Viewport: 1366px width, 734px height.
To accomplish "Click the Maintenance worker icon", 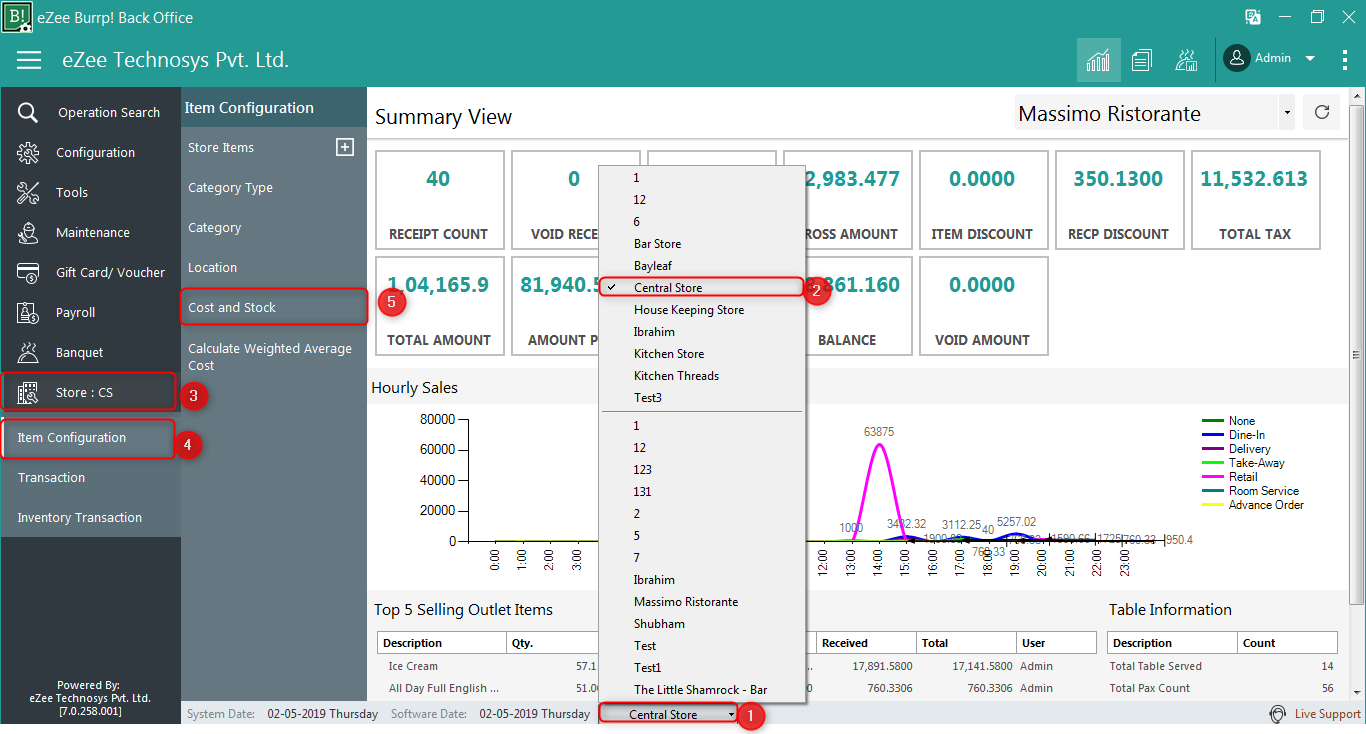I will (28, 233).
